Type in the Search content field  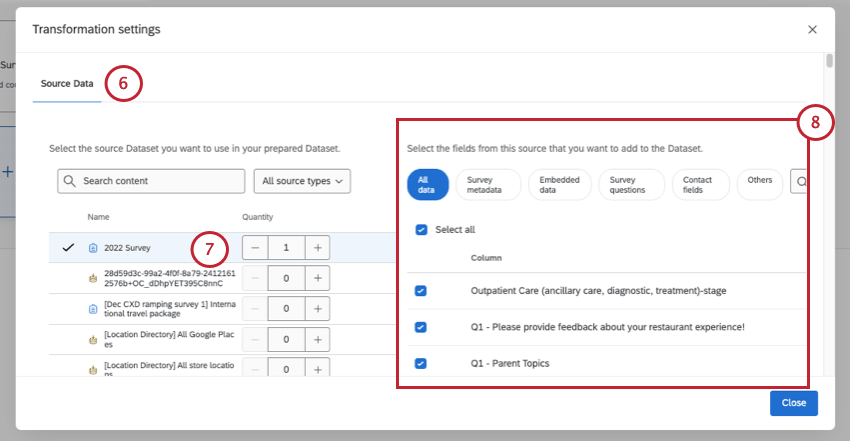160,181
